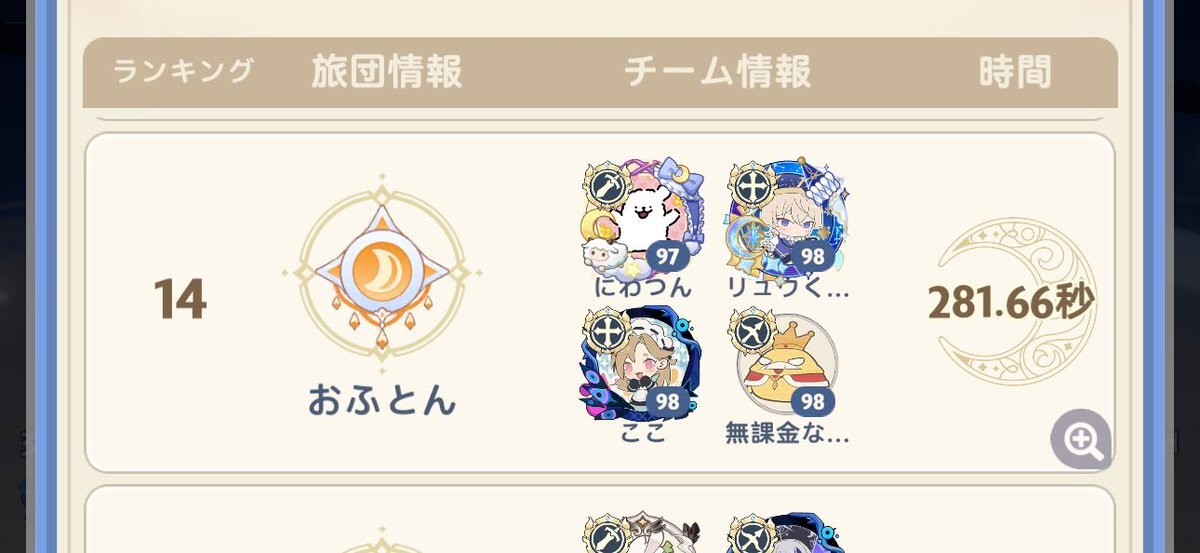Click the 旅団情報 column header

point(386,72)
